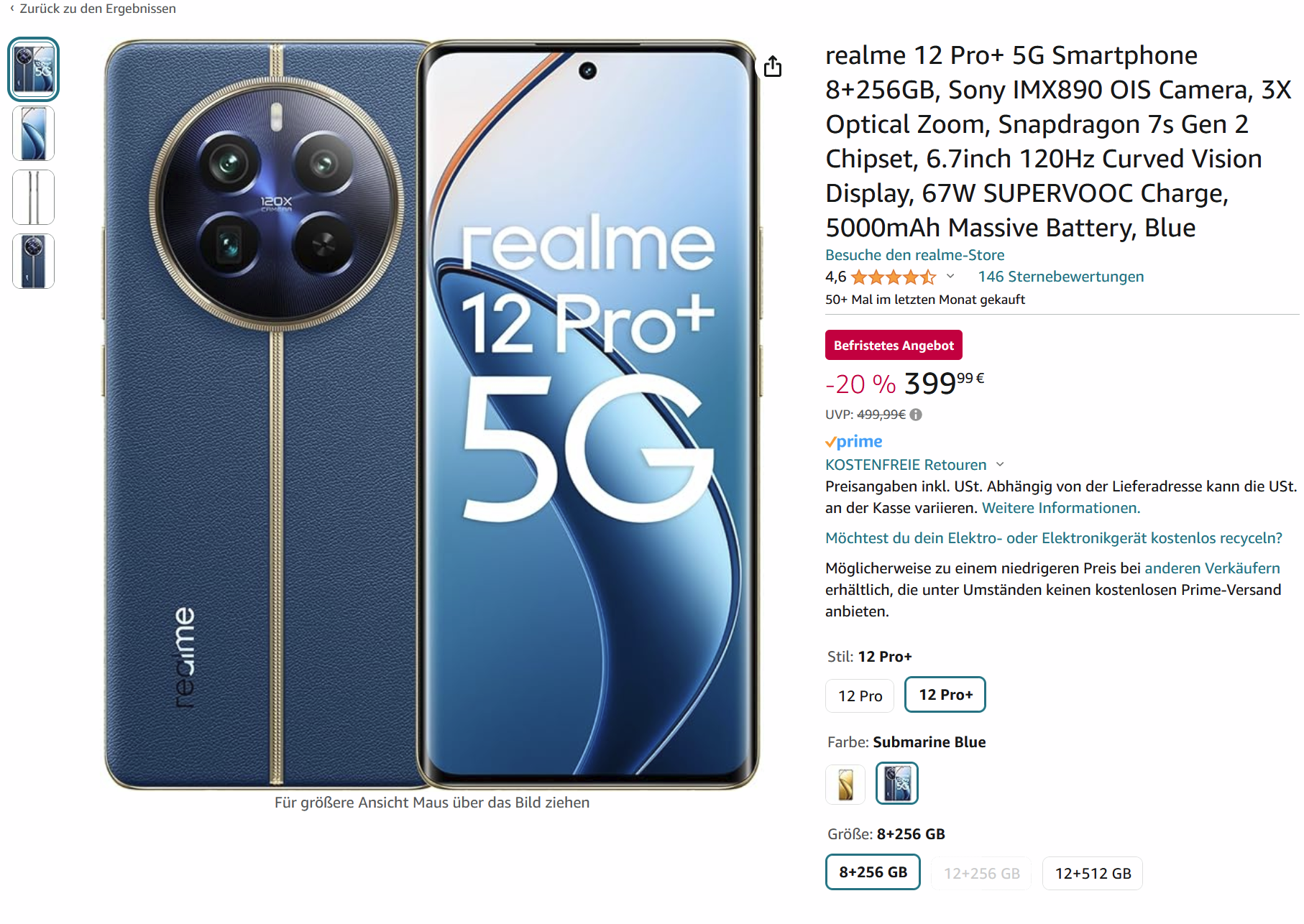The image size is (1304, 924).
Task: Click the prime logo
Action: (854, 441)
